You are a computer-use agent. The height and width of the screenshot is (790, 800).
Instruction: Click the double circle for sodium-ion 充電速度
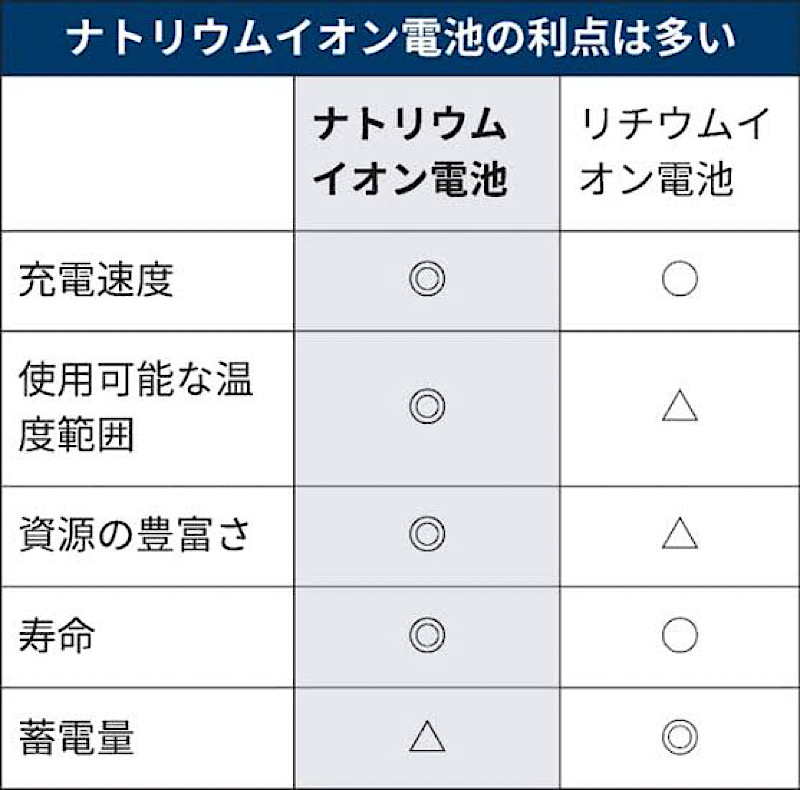click(427, 281)
